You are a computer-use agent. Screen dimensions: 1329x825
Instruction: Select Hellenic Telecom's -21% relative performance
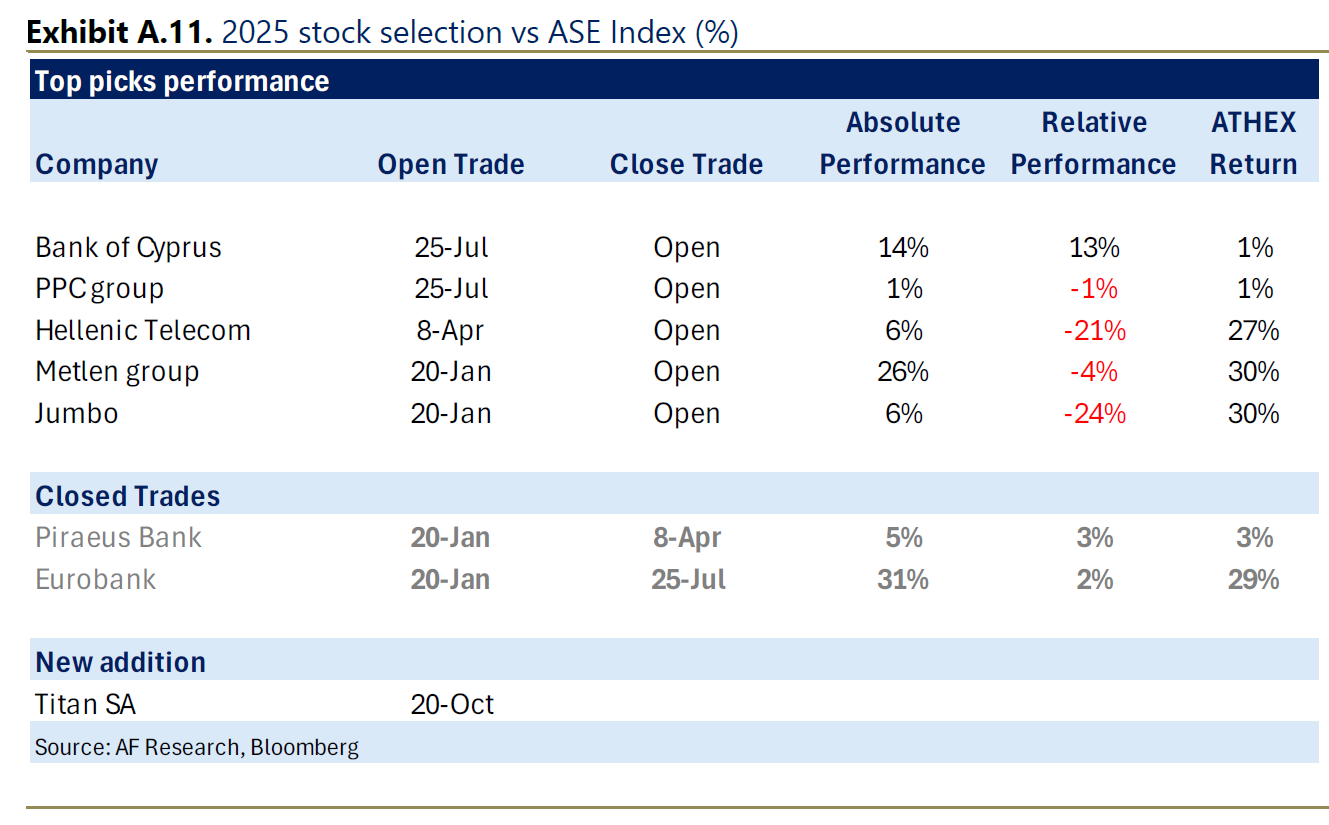pos(1094,330)
